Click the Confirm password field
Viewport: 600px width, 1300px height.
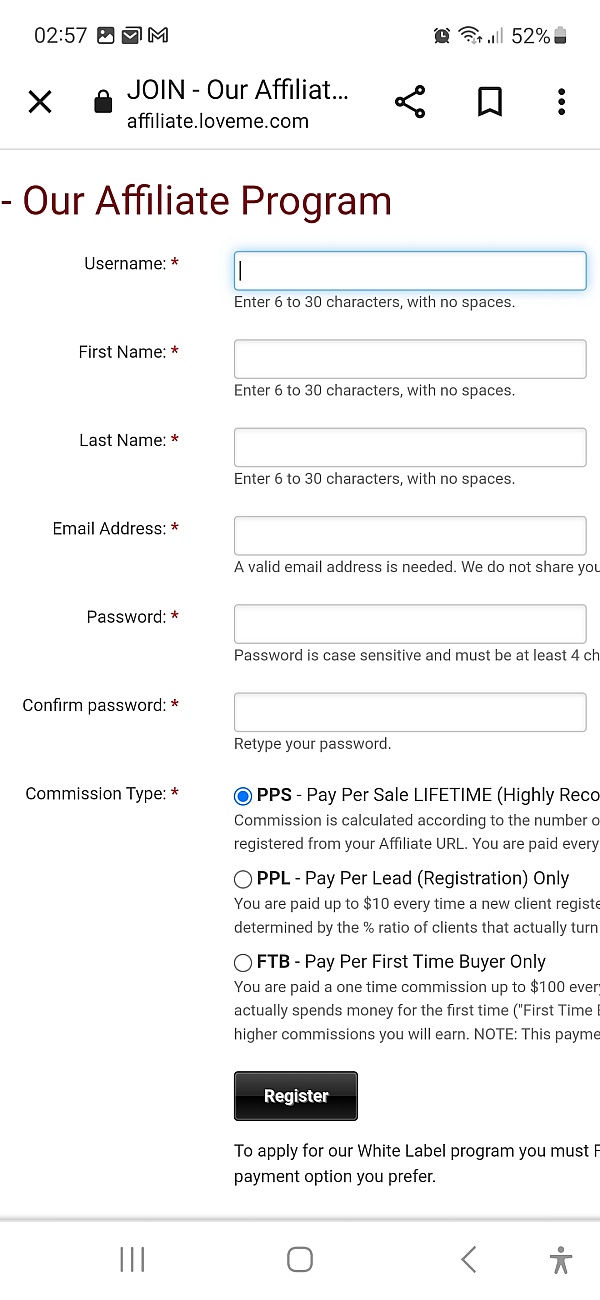click(x=410, y=712)
